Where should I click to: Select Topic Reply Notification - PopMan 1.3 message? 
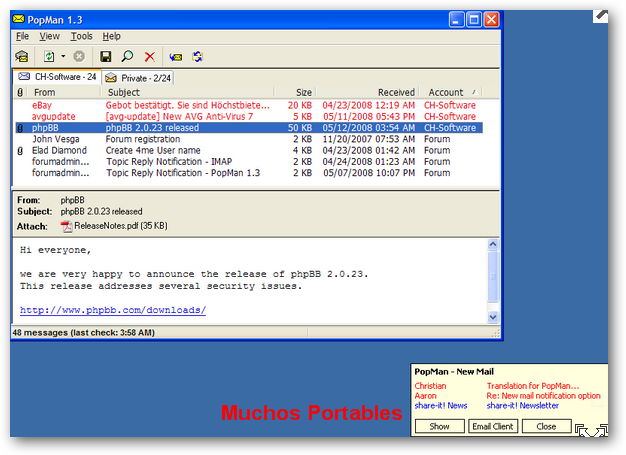coord(249,173)
